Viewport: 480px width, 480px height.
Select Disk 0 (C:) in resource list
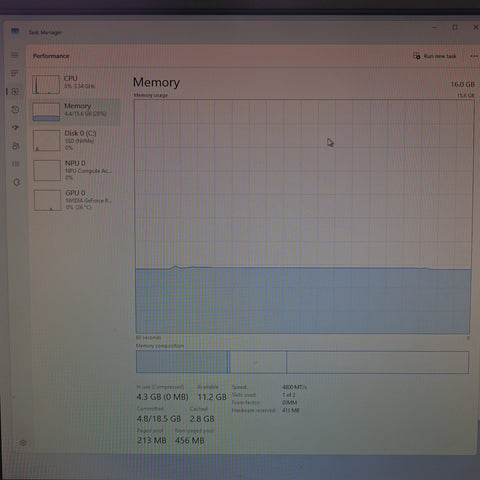[x=76, y=140]
